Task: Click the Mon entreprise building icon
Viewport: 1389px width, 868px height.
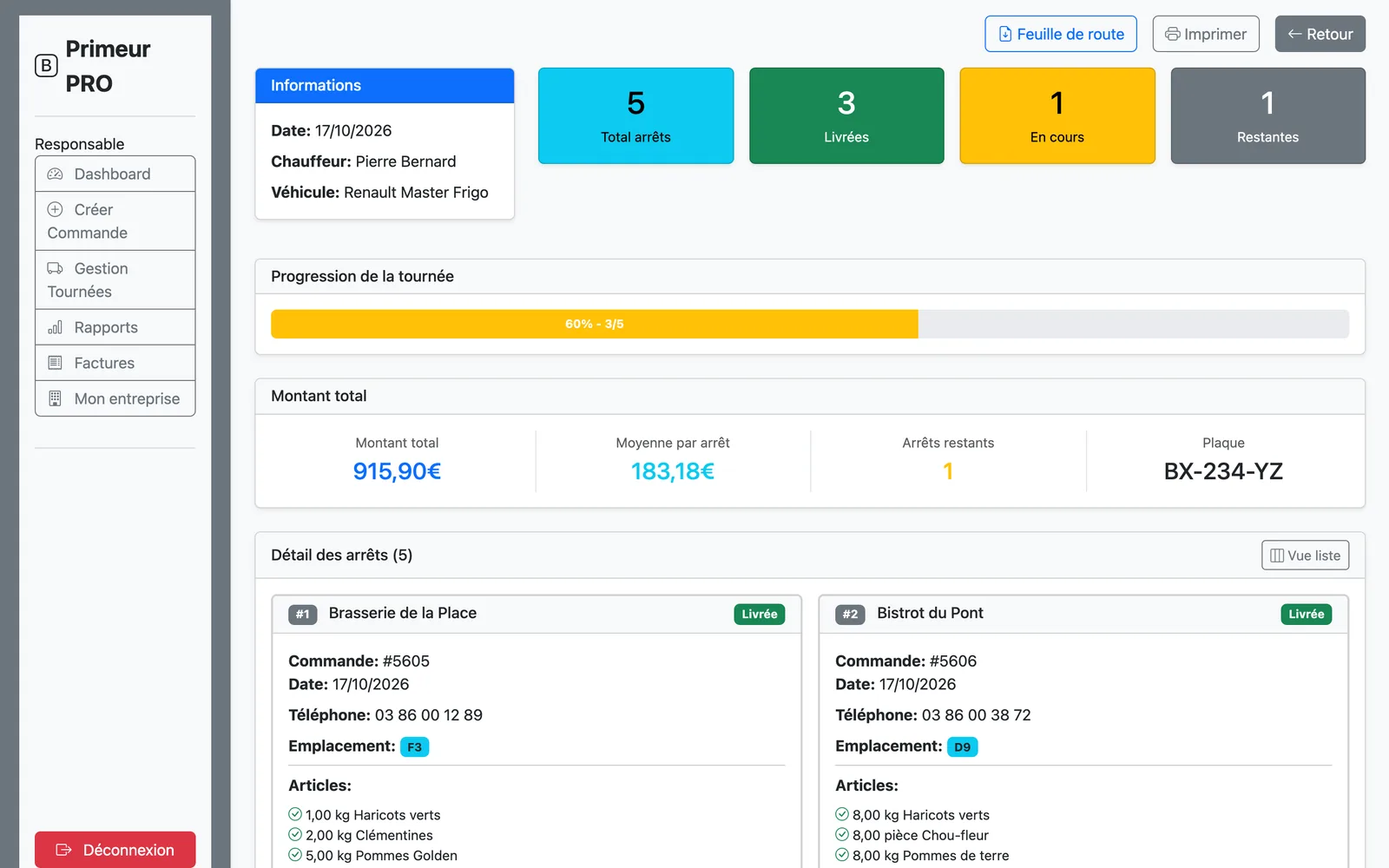Action: point(55,398)
